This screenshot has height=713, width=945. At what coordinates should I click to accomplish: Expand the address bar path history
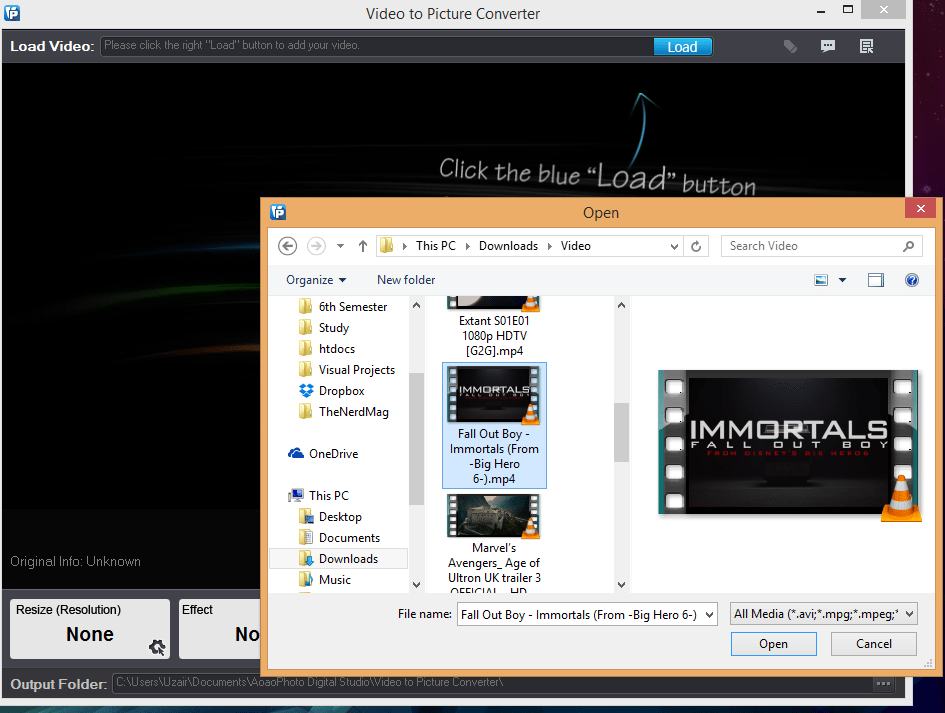(674, 246)
